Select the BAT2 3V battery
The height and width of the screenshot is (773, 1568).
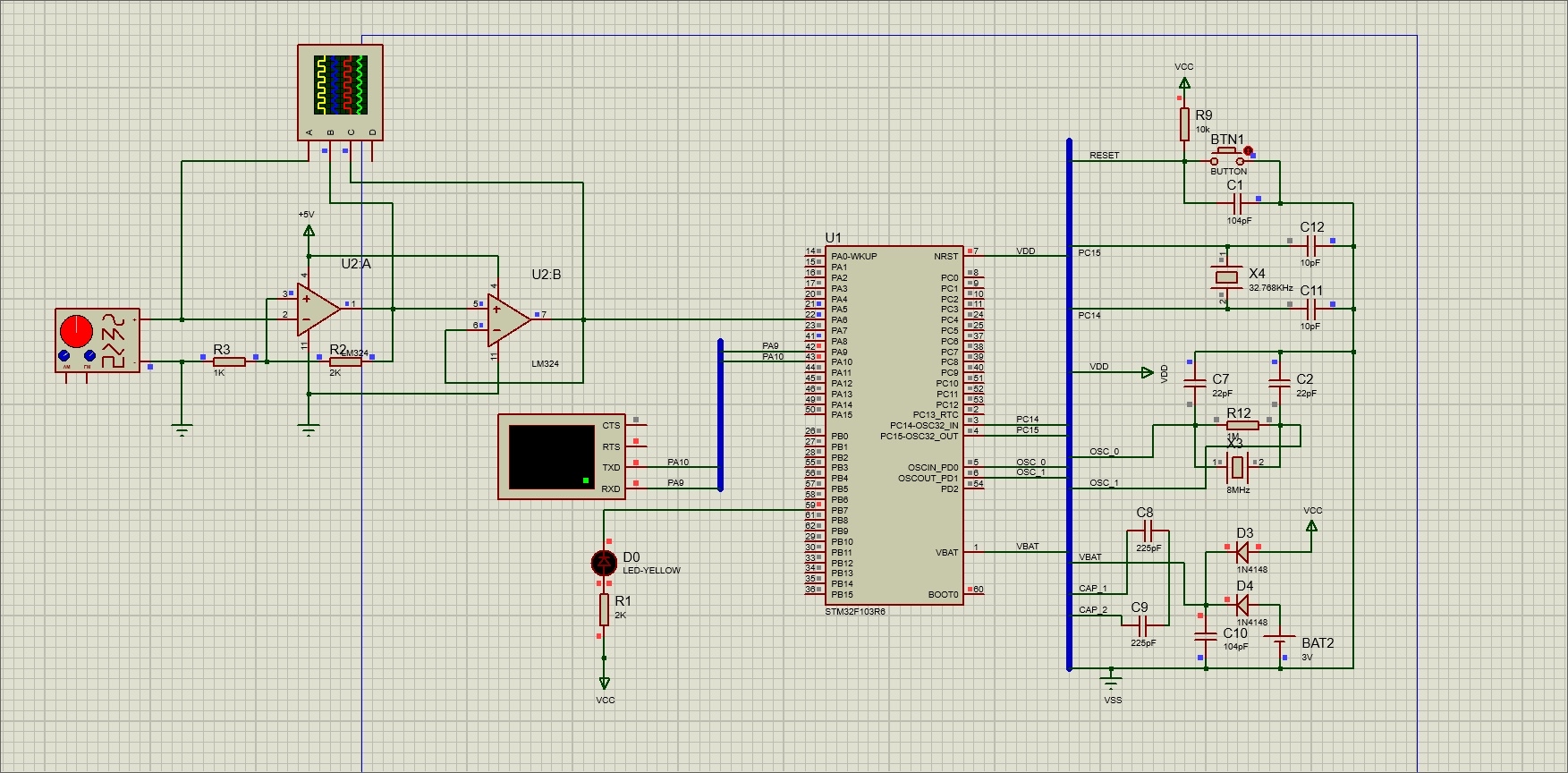1280,641
